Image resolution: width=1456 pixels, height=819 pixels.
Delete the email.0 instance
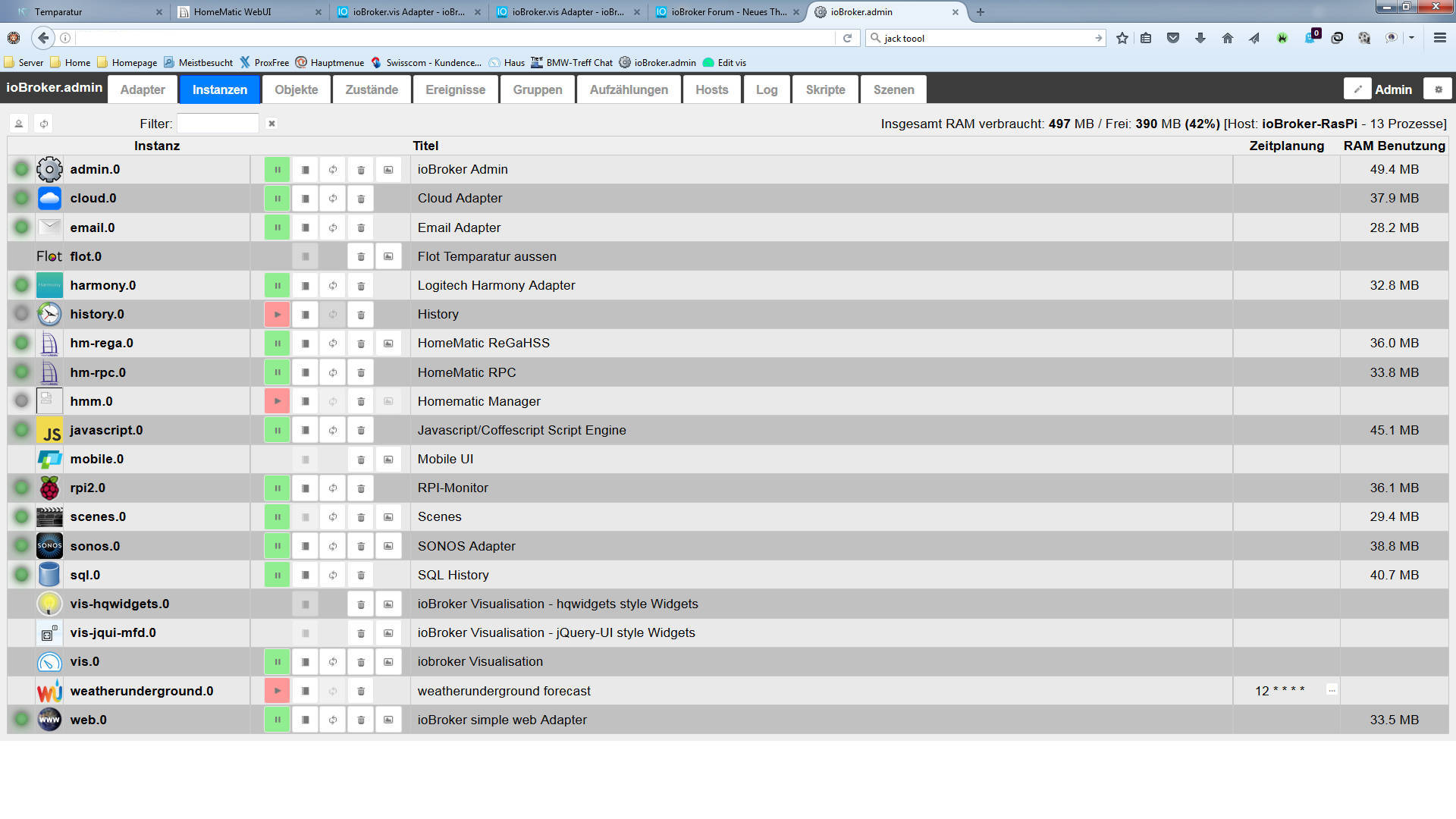click(361, 227)
